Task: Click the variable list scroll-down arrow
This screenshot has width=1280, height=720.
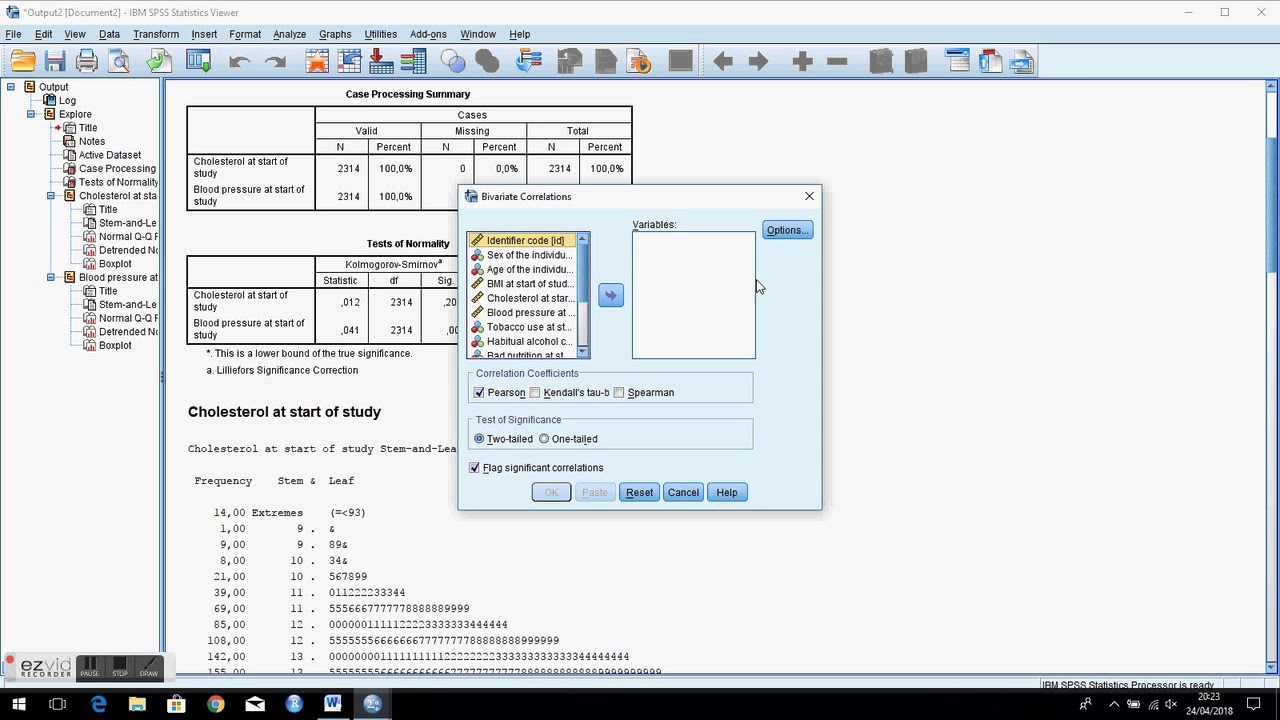Action: (583, 351)
